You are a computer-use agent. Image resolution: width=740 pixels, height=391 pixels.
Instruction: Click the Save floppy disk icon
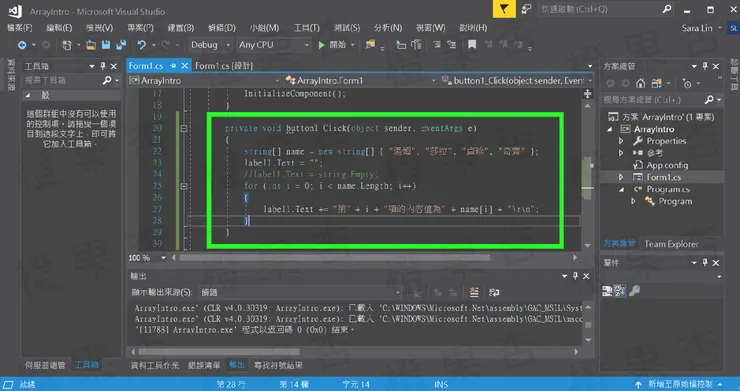click(x=106, y=45)
